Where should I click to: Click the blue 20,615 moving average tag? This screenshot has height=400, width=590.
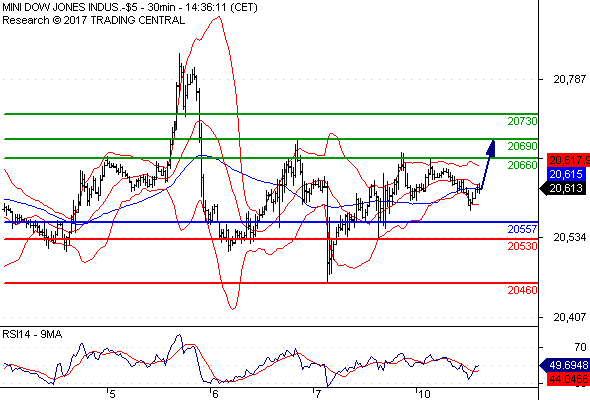566,174
